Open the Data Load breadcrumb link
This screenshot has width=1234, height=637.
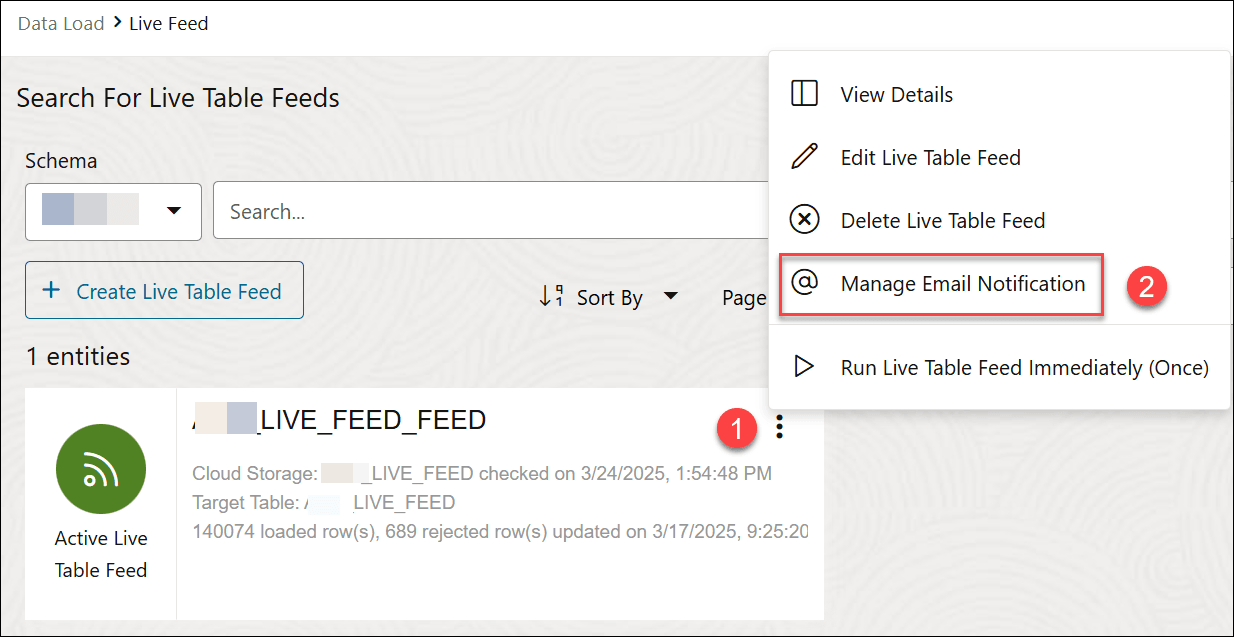pos(61,22)
